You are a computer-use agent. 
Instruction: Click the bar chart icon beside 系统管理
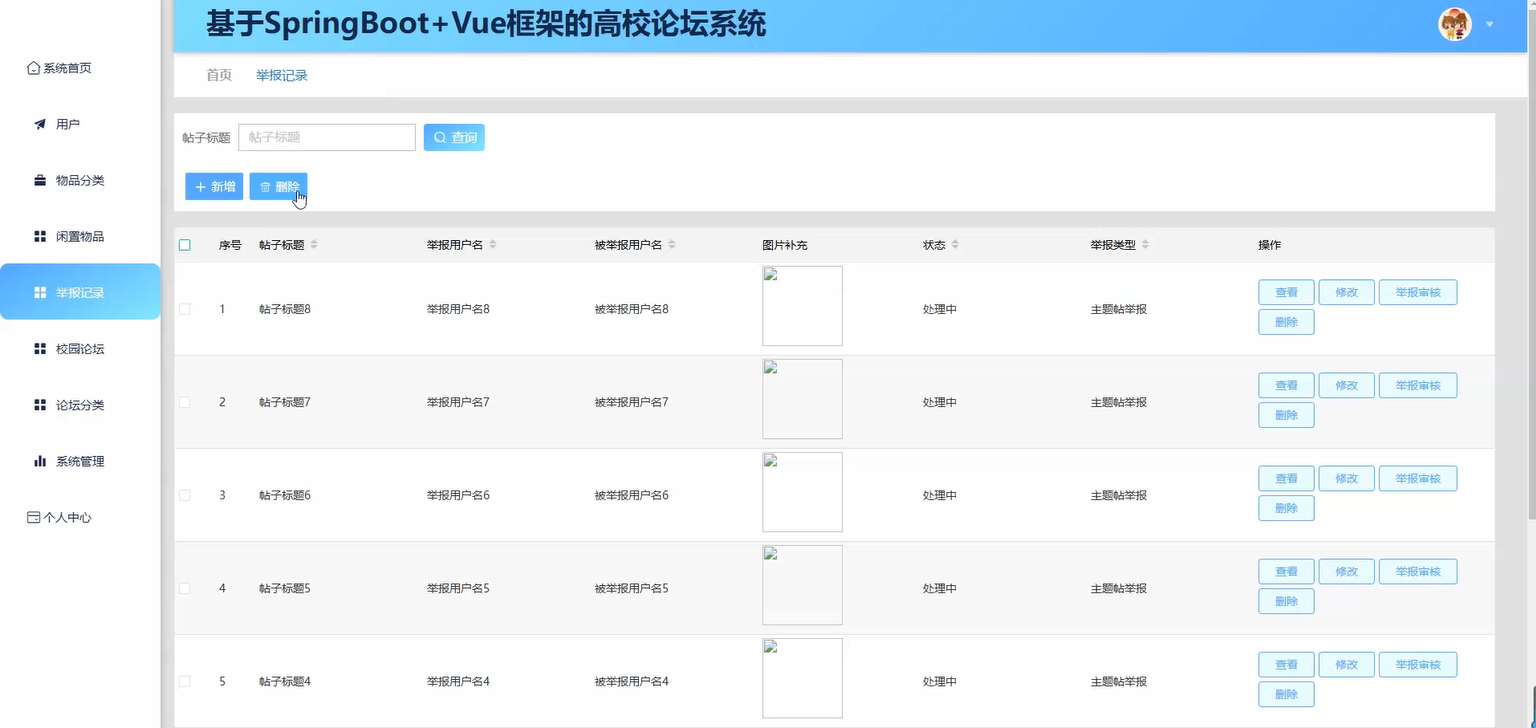pyautogui.click(x=40, y=461)
